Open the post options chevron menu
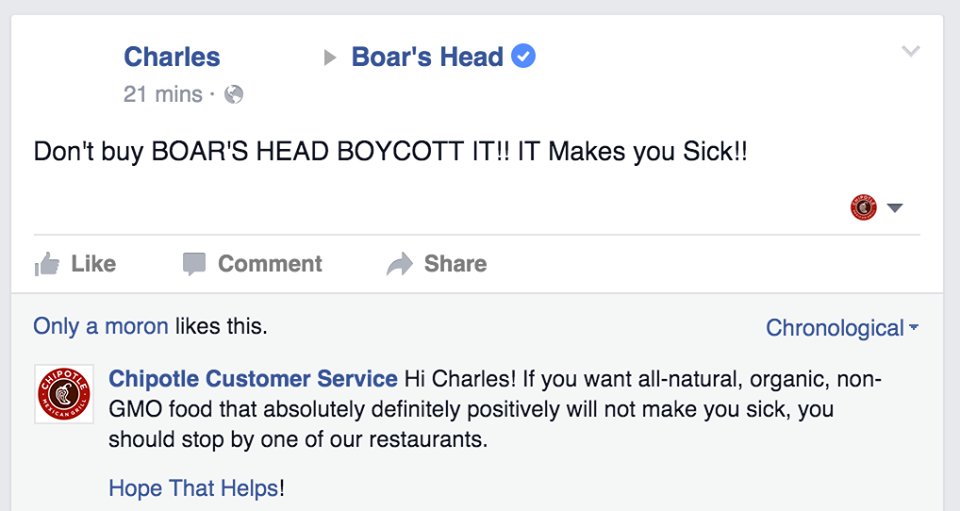 pos(911,51)
